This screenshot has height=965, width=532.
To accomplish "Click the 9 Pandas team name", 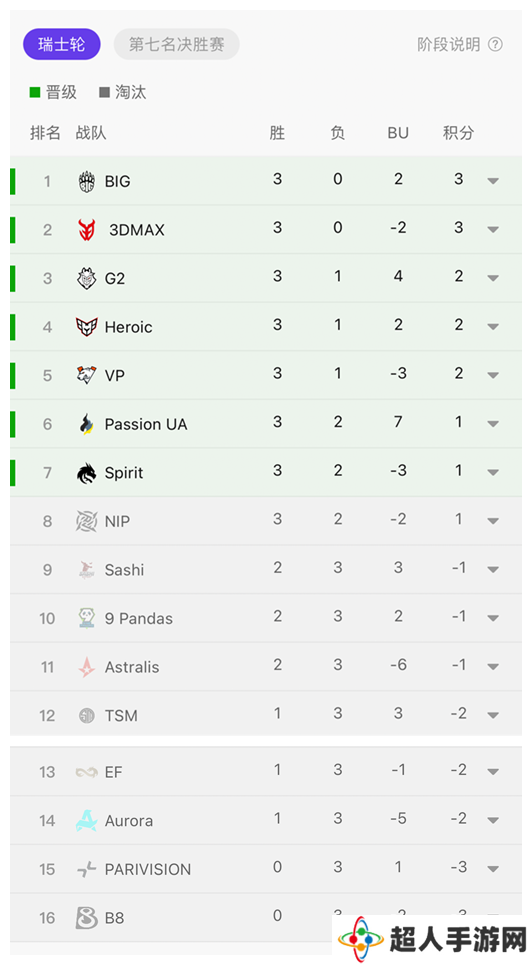I will point(139,619).
